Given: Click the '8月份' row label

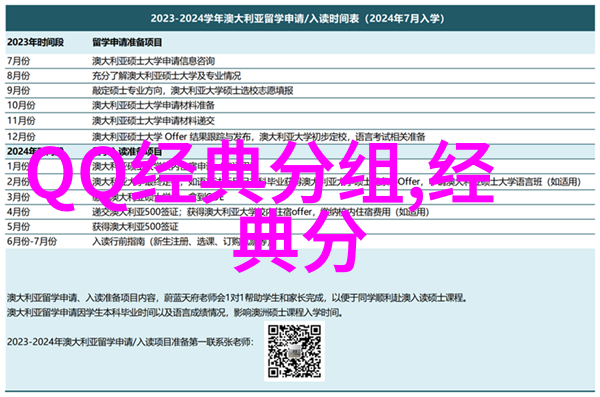Looking at the screenshot, I should (x=18, y=76).
